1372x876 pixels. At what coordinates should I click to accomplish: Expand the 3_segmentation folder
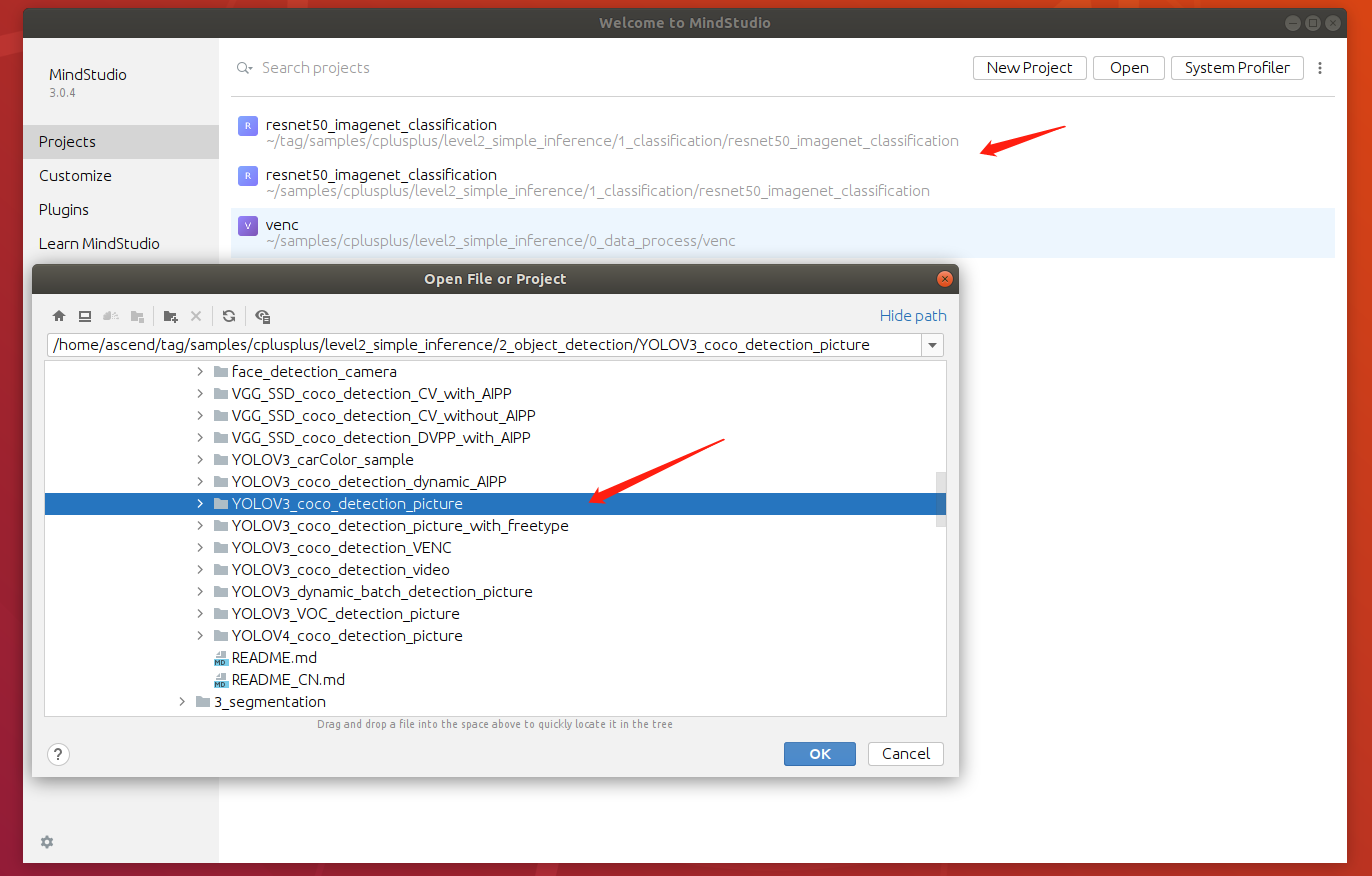pyautogui.click(x=182, y=702)
